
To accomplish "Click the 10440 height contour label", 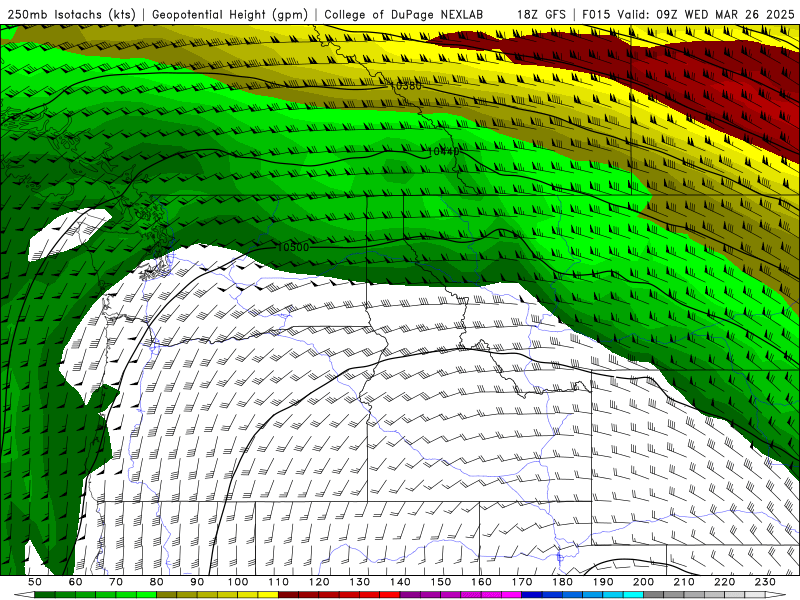I will click(443, 152).
